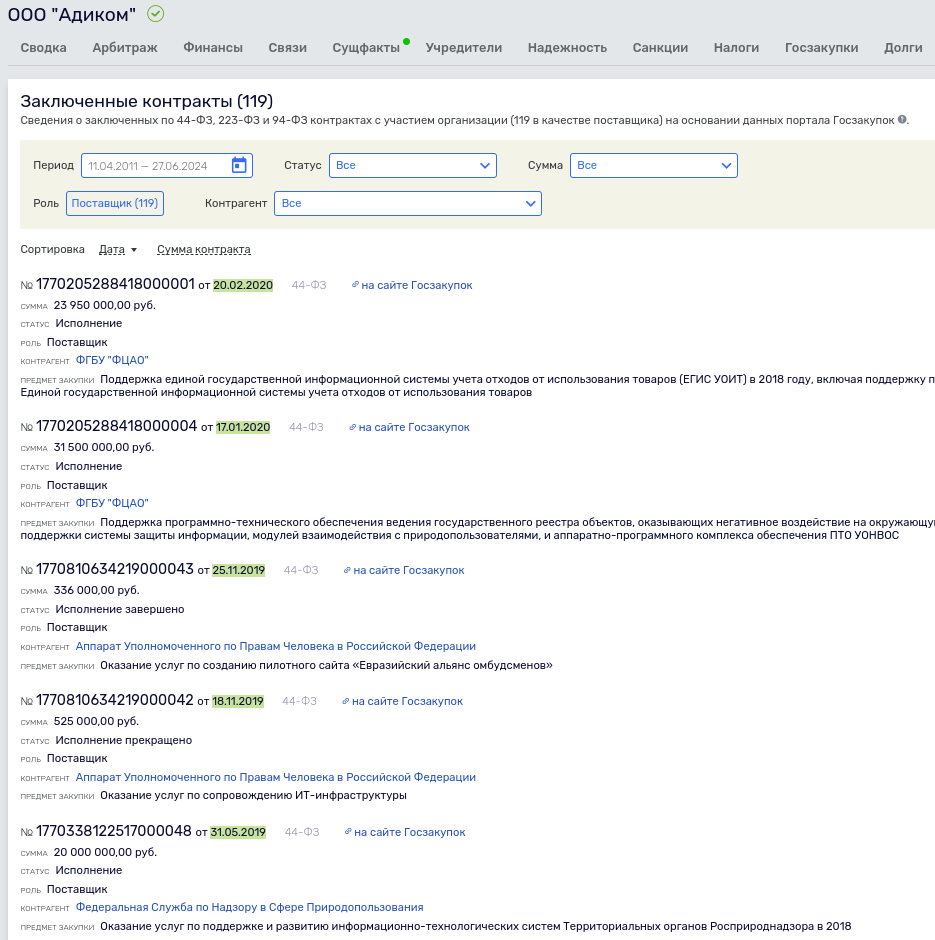Click highlighted date 31.05.2019

[x=238, y=832]
